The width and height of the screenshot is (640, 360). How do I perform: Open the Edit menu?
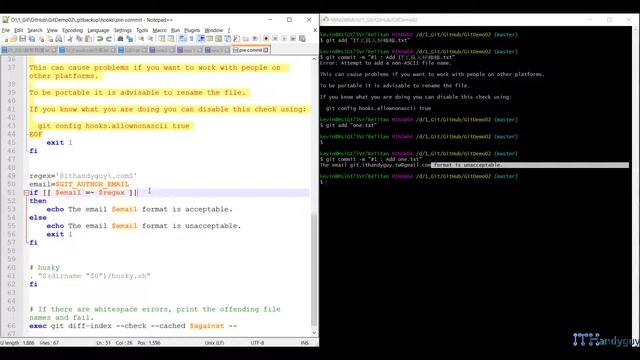18,30
